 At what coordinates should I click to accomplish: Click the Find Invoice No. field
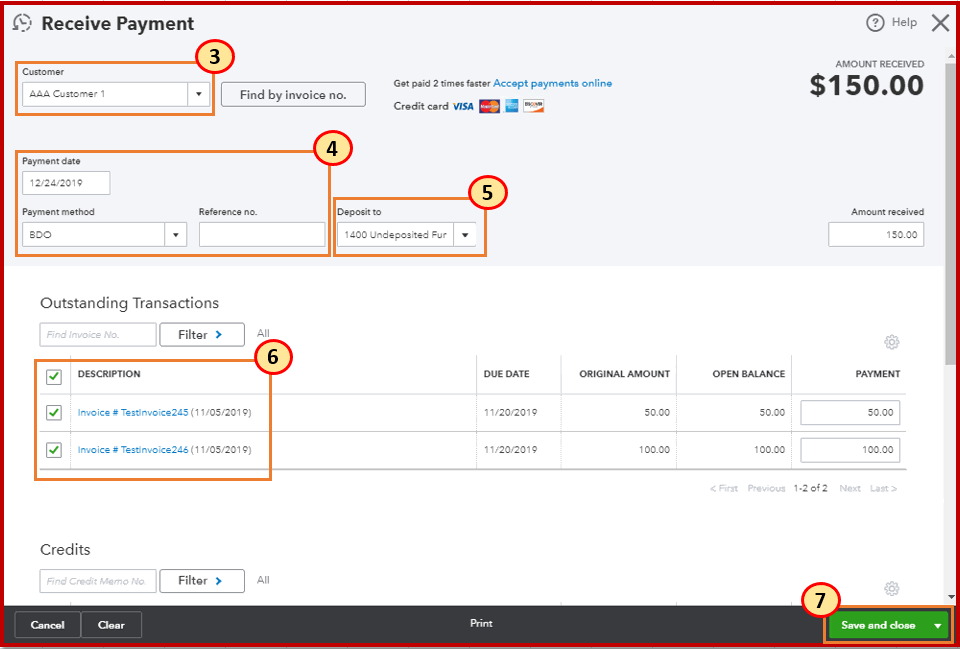98,335
